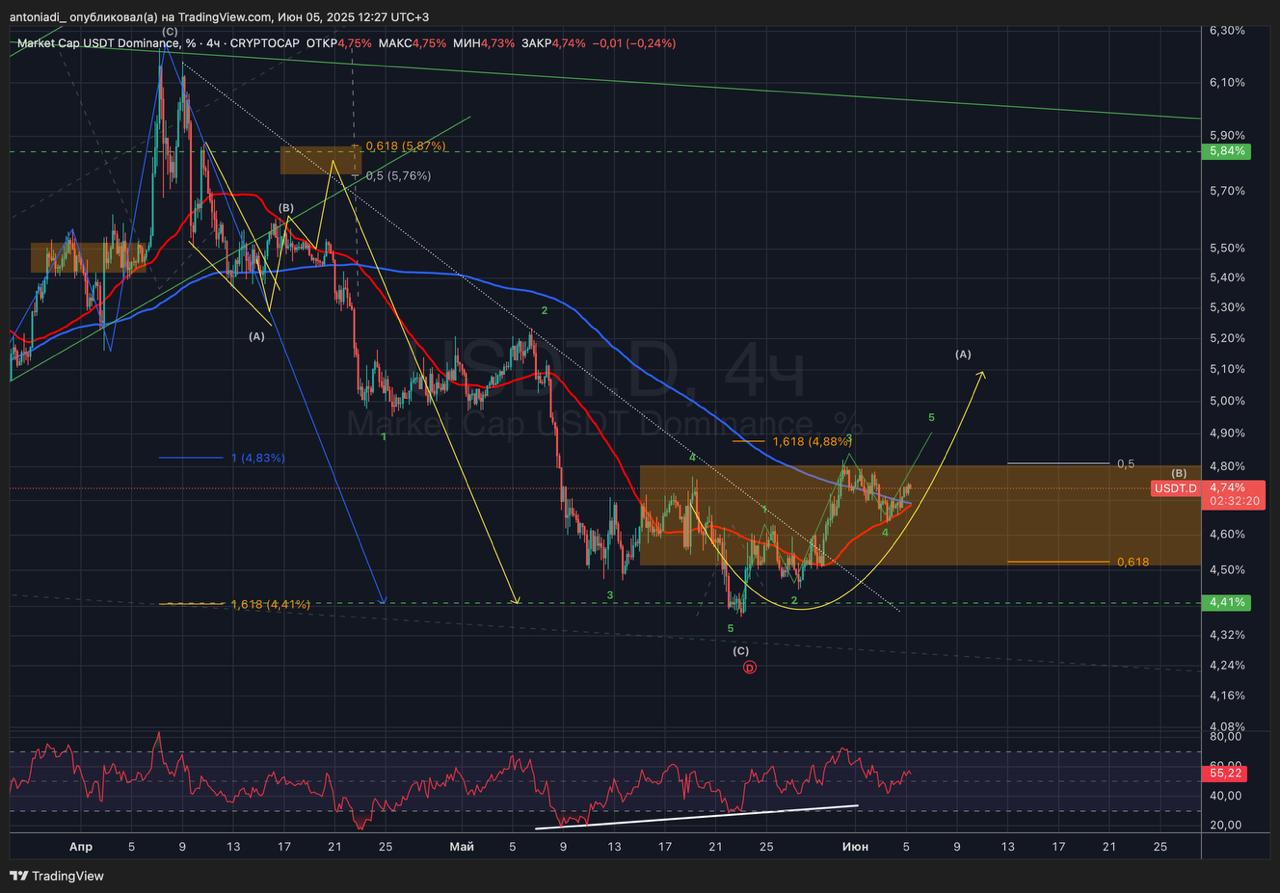This screenshot has width=1280, height=893.
Task: Click the Апр month label on time axis
Action: [81, 847]
